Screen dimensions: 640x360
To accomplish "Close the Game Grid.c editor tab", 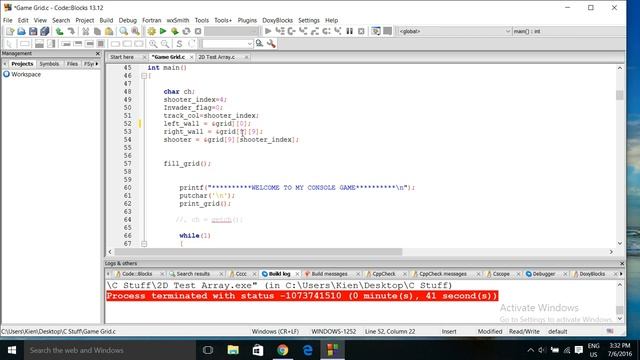I will click(x=191, y=57).
